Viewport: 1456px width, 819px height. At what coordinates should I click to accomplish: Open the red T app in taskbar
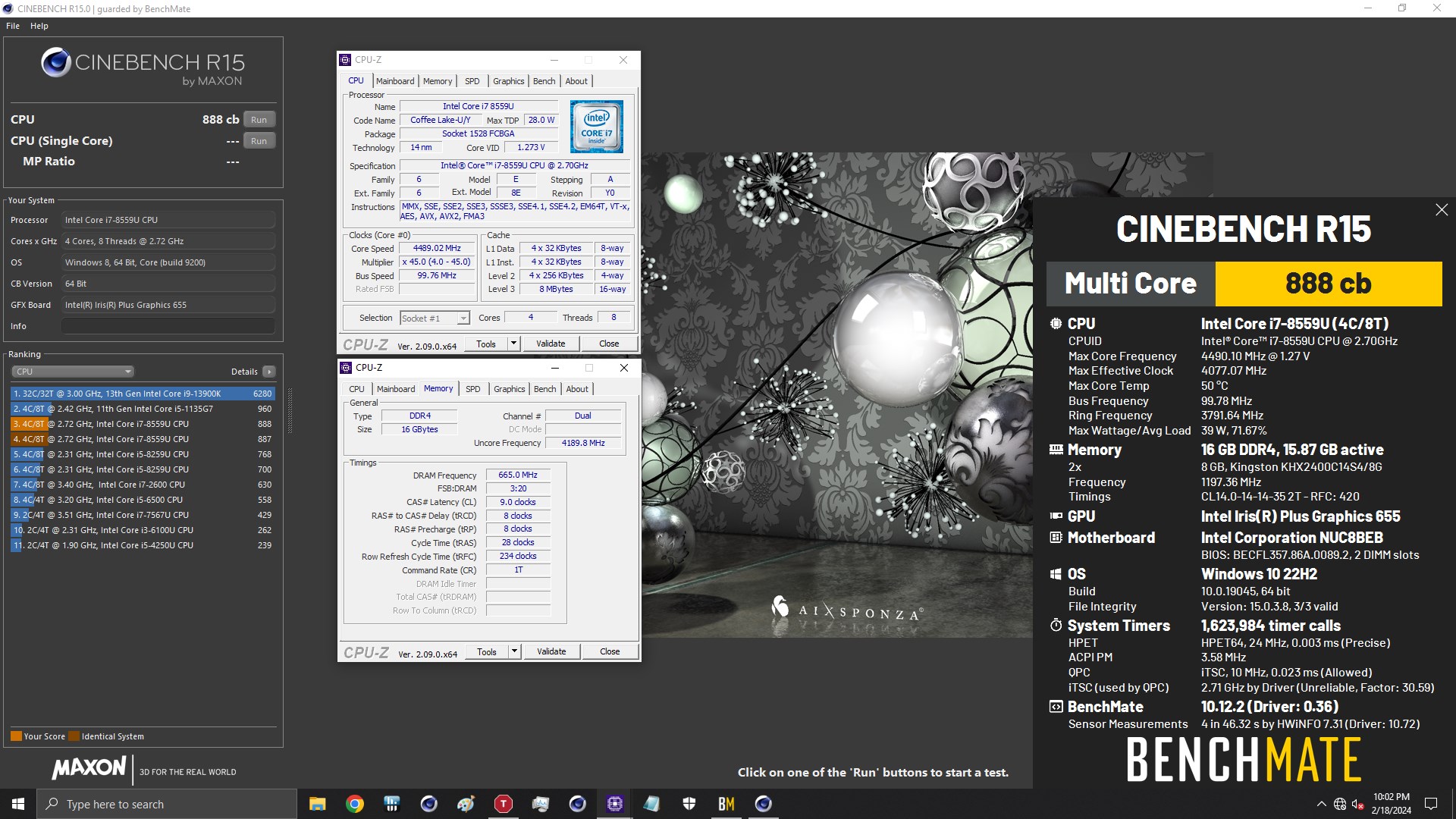tap(503, 804)
